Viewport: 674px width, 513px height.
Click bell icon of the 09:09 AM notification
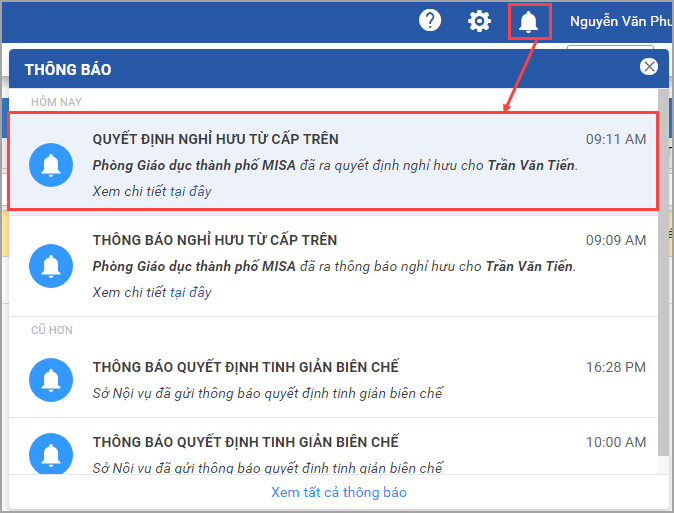tap(50, 266)
